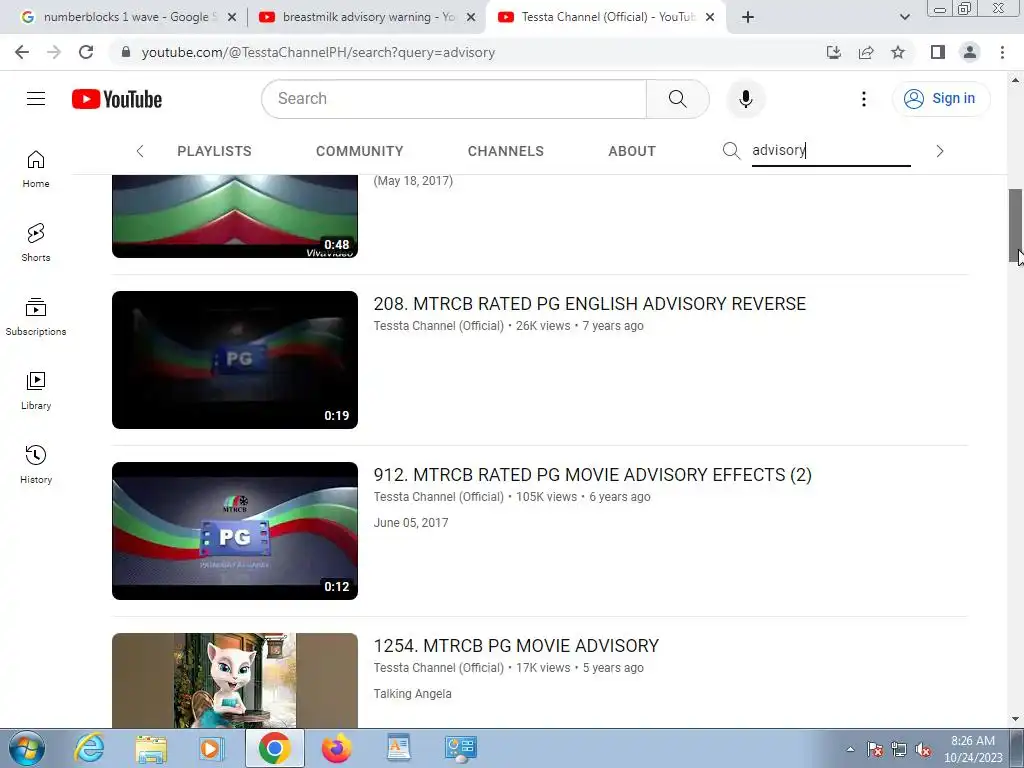Open the 0:12 PG movie advisory thumbnail
Viewport: 1024px width, 768px height.
tap(235, 531)
